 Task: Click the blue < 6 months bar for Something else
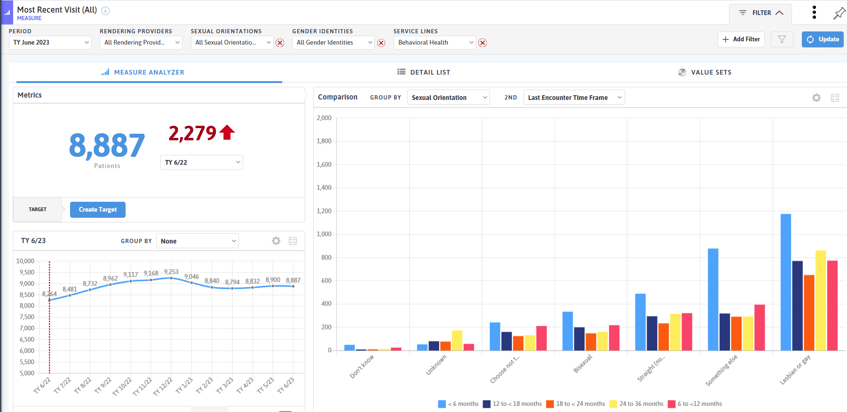713,300
